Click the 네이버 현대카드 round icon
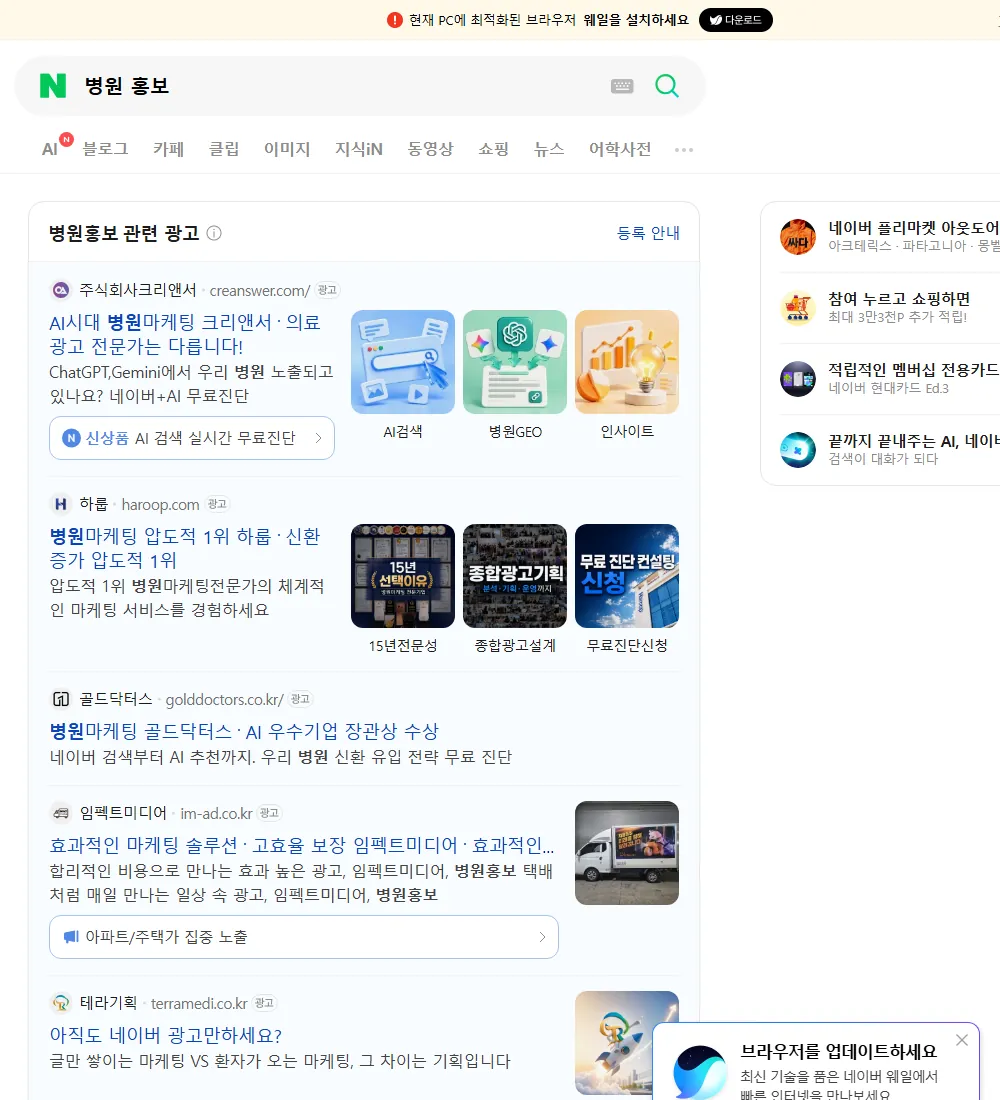 [x=798, y=379]
